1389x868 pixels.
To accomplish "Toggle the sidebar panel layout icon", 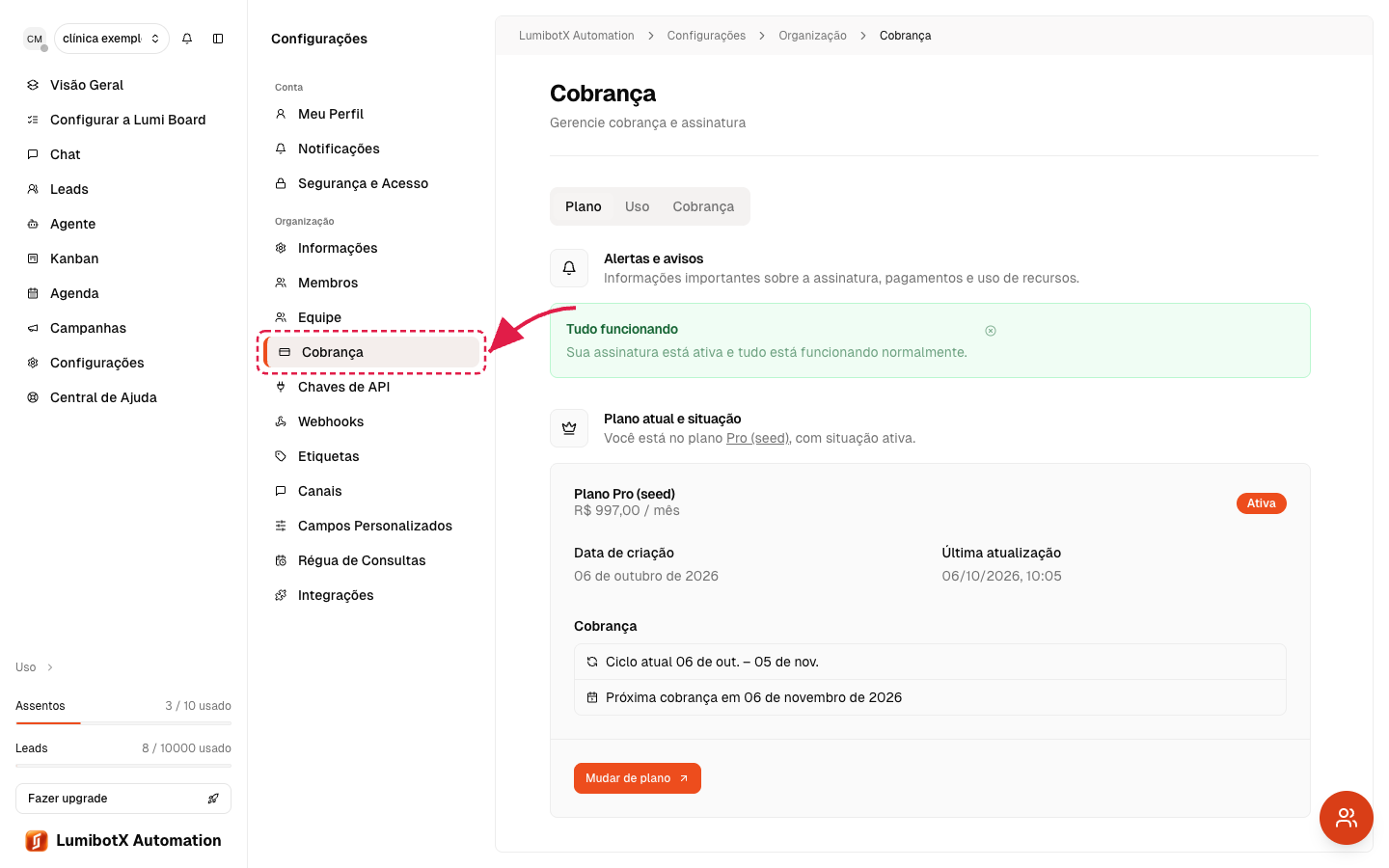I will point(218,39).
